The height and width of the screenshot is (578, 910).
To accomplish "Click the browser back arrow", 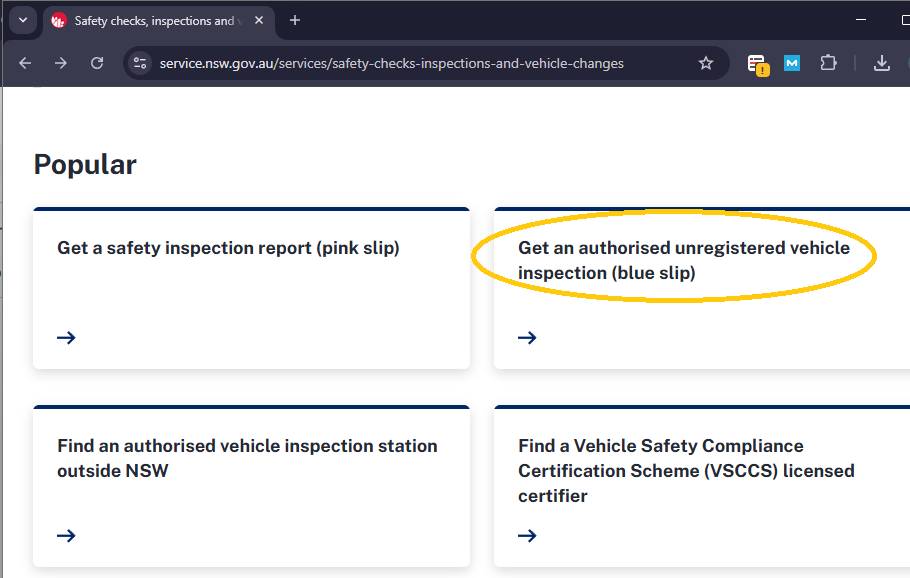I will (x=25, y=63).
